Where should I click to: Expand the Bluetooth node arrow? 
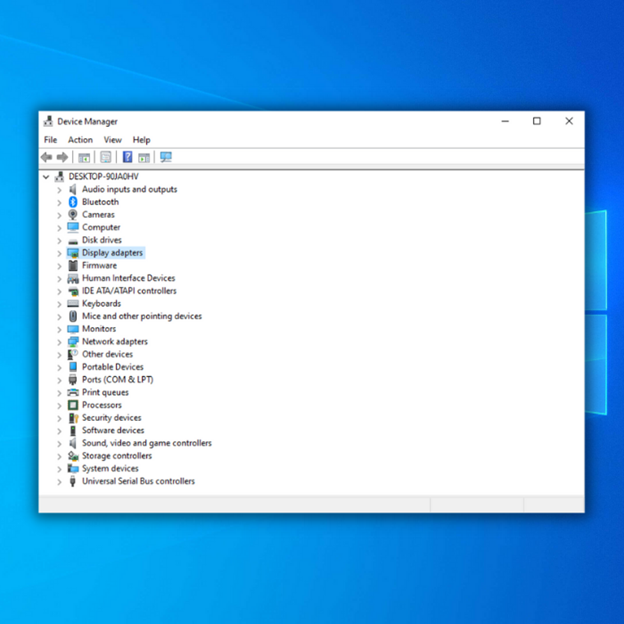pyautogui.click(x=59, y=203)
